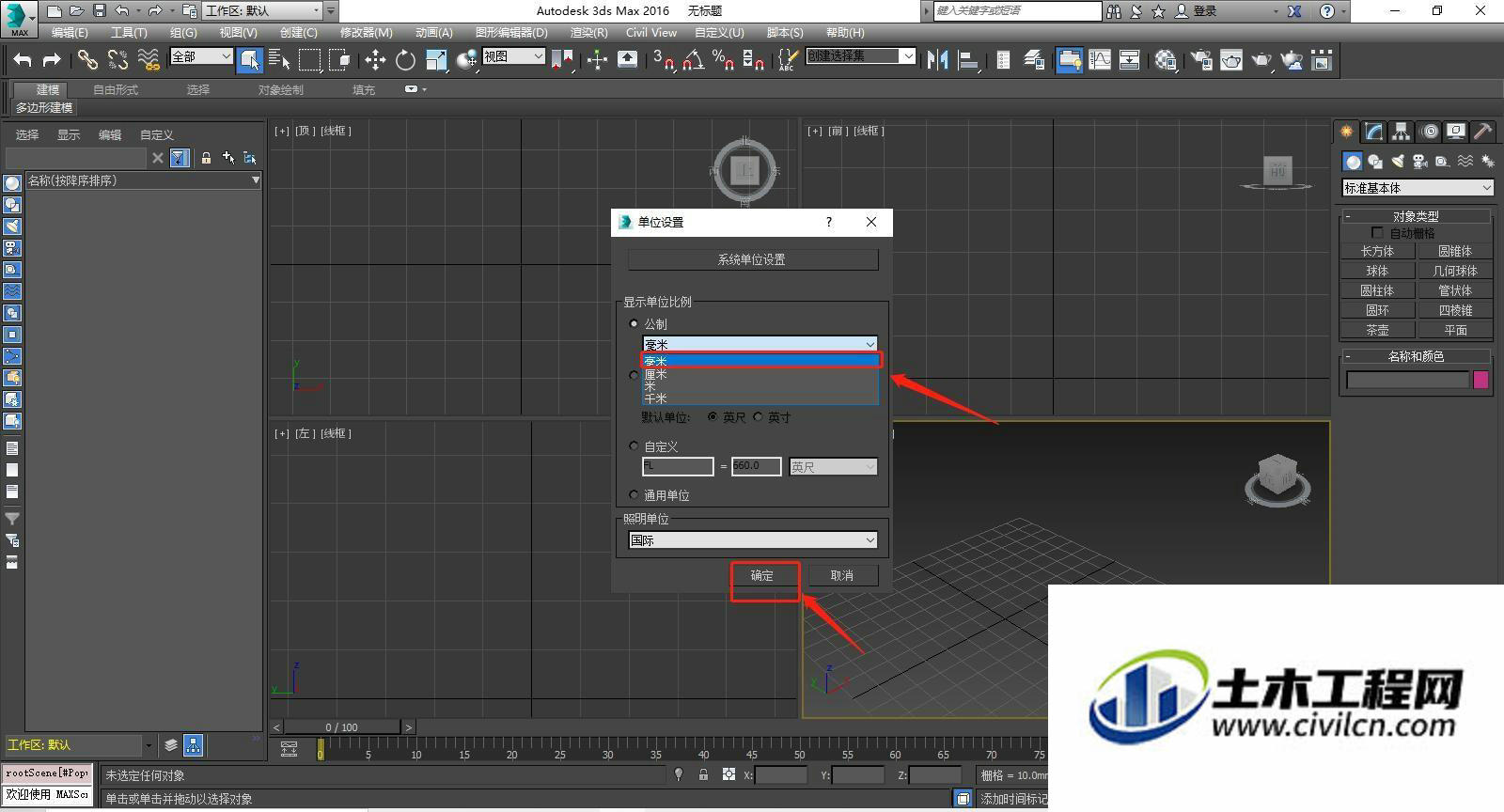
Task: Select the 英寸 default unit radio
Action: 758,416
